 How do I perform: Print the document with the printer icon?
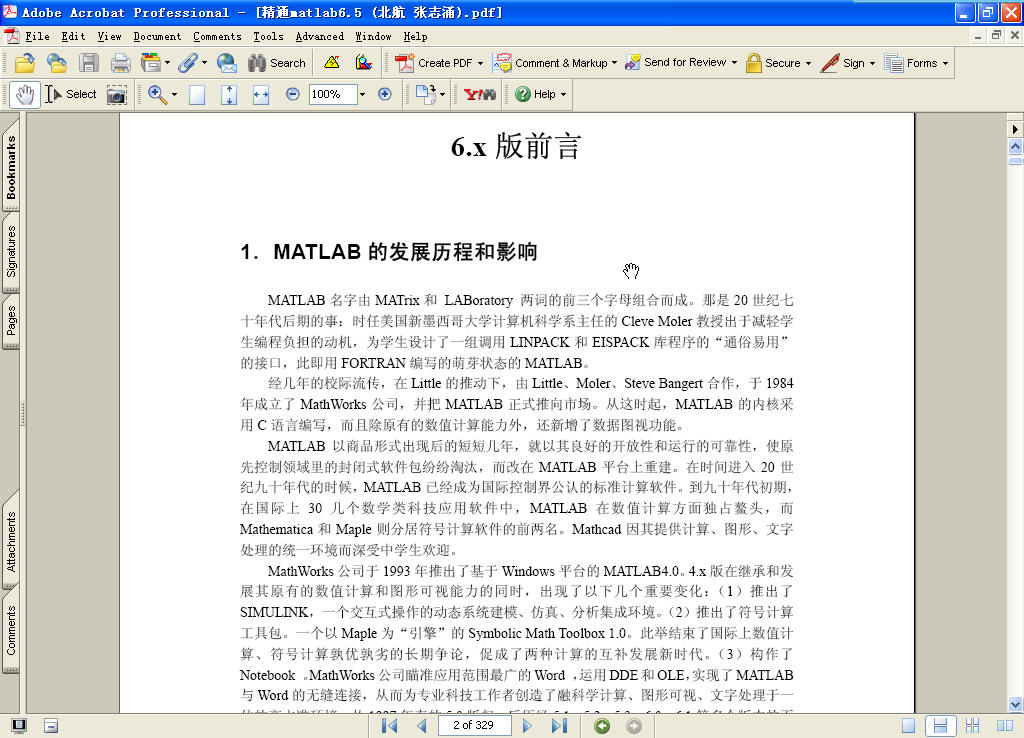tap(120, 63)
